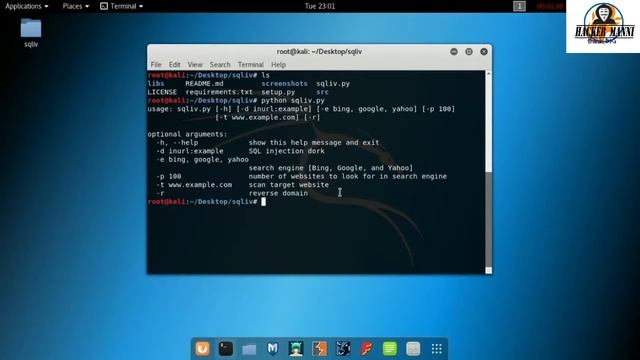This screenshot has width=640, height=360.
Task: Click 'show this help message and exit'
Action: [314, 142]
